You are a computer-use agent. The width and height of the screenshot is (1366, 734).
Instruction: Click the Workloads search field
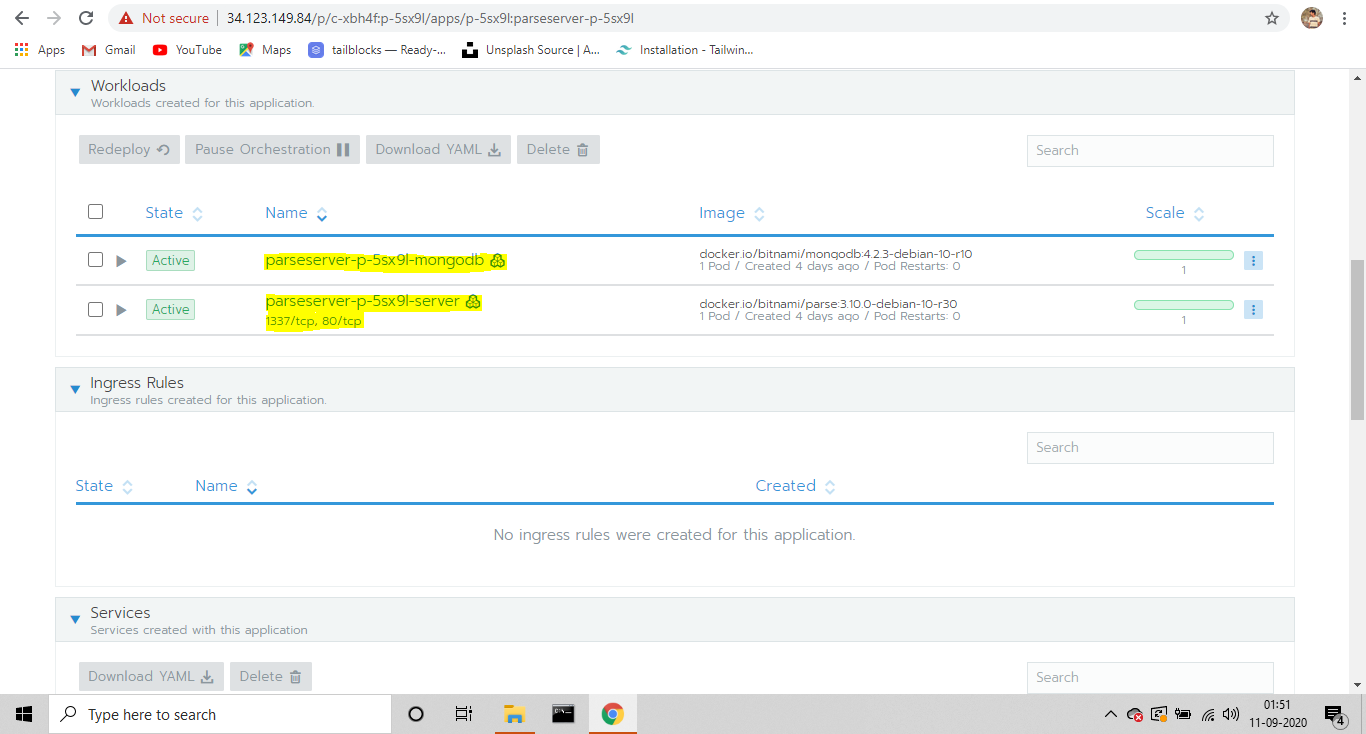1150,150
